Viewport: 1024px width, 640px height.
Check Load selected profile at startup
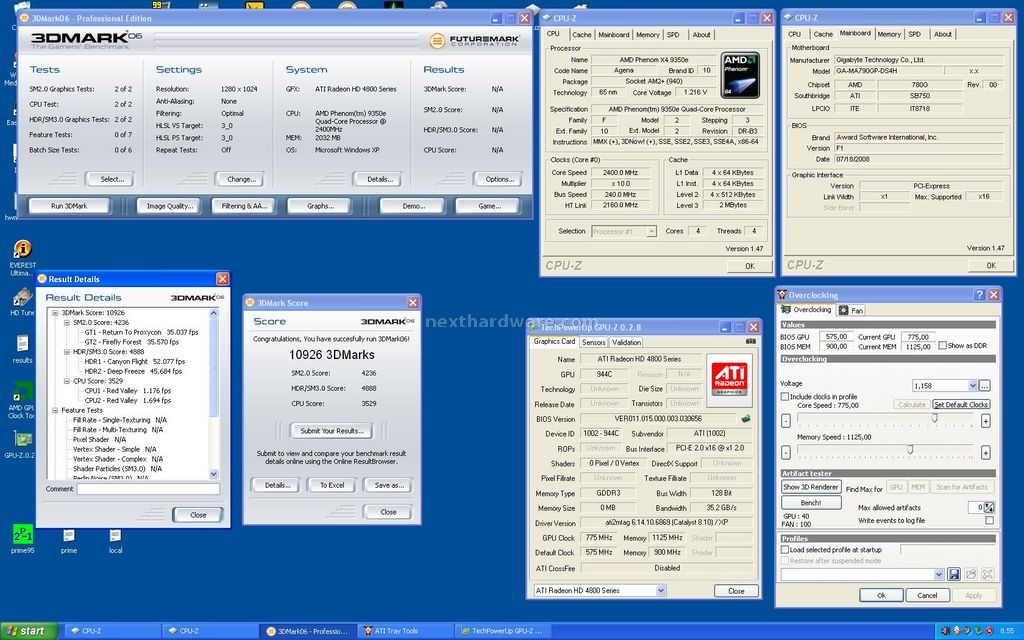pyautogui.click(x=785, y=550)
